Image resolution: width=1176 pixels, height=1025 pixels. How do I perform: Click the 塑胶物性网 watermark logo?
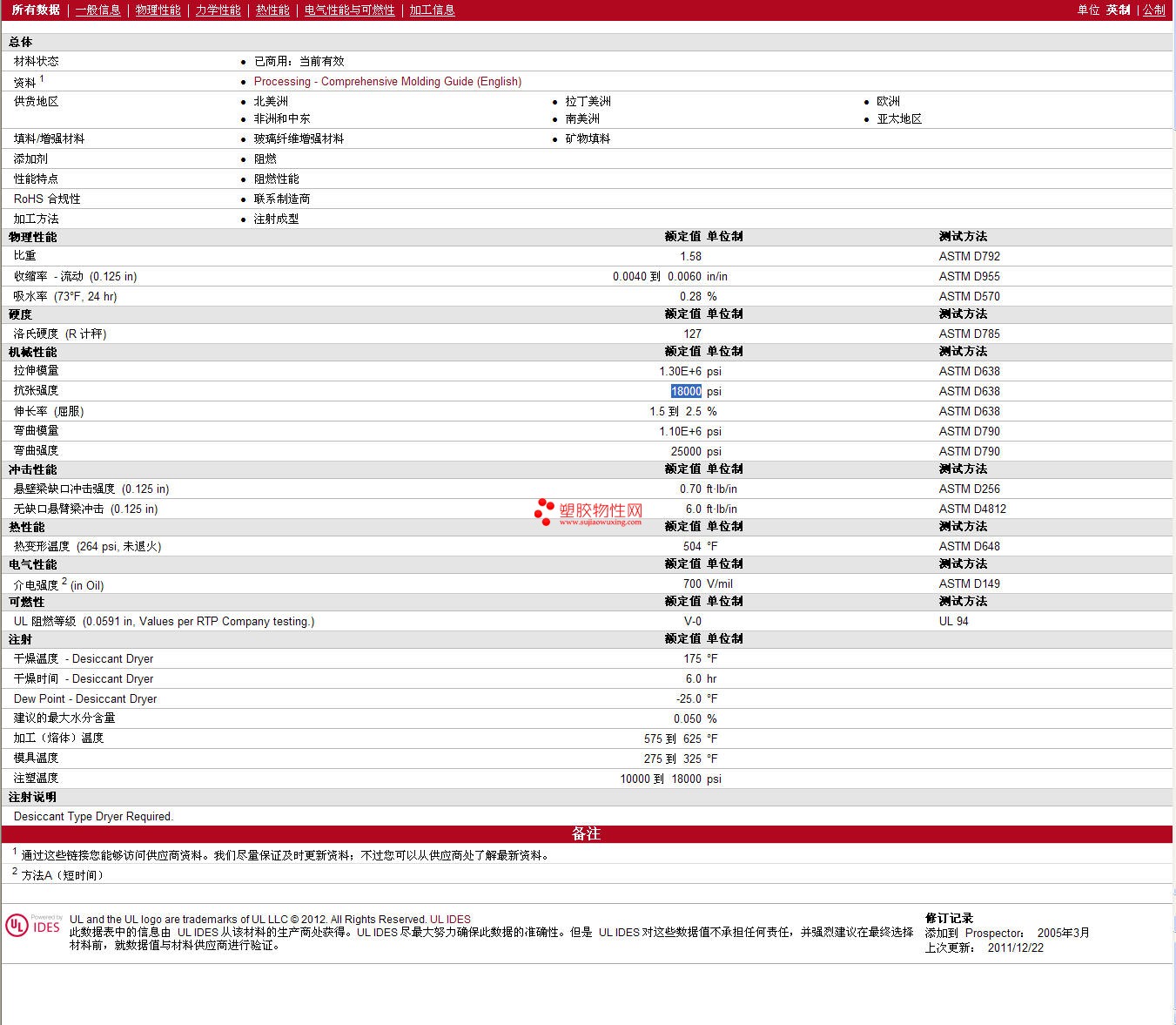589,512
